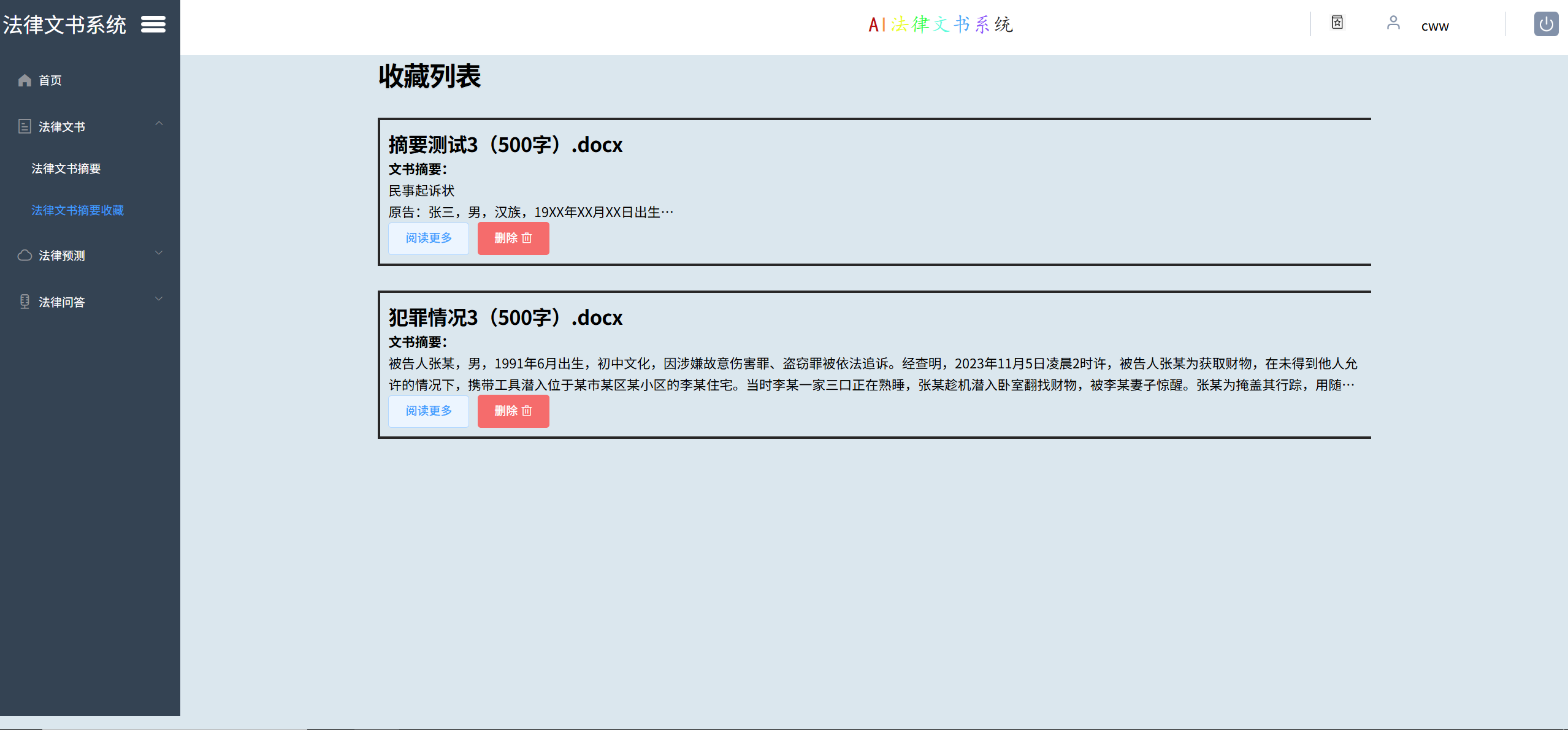The width and height of the screenshot is (1568, 730).
Task: Click 阅读更多 for 摘要测试3 document
Action: (x=429, y=238)
